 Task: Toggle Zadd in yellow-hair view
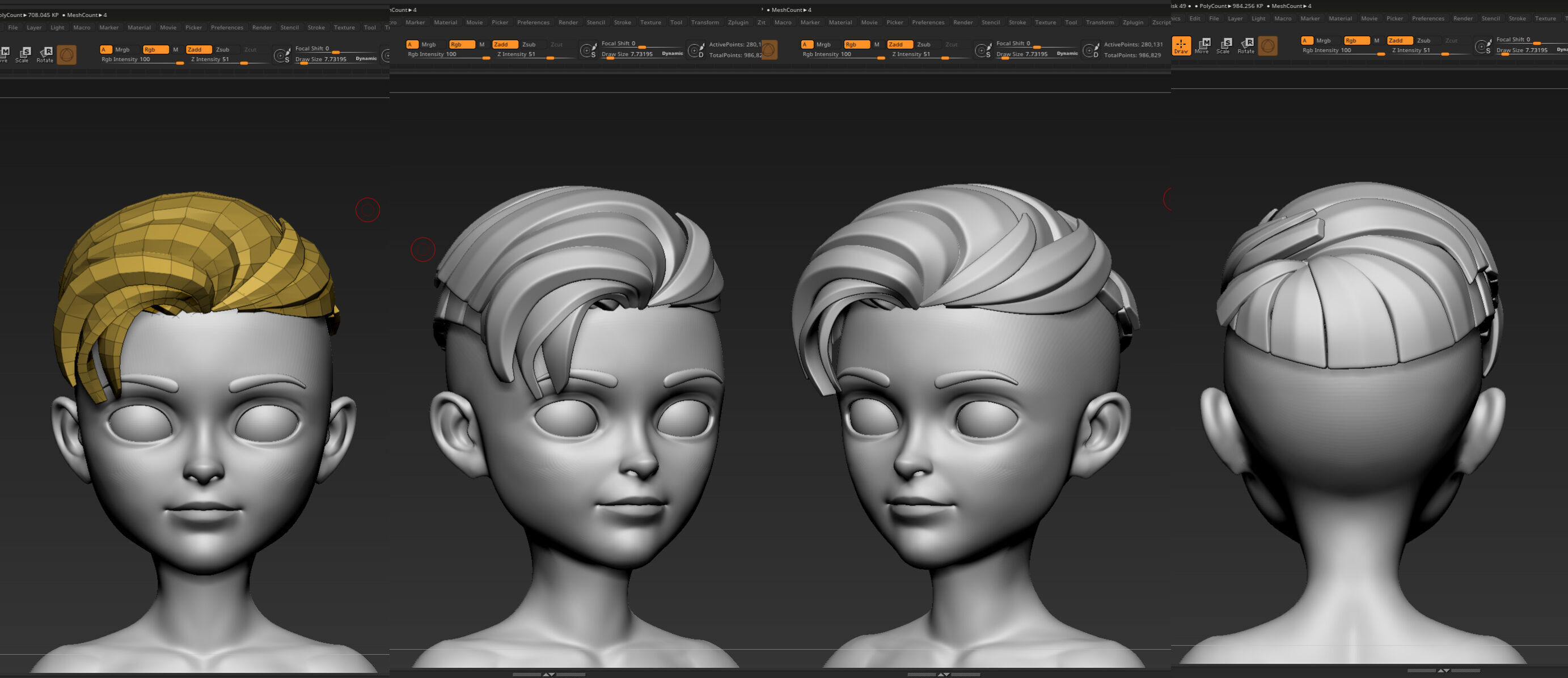click(198, 49)
